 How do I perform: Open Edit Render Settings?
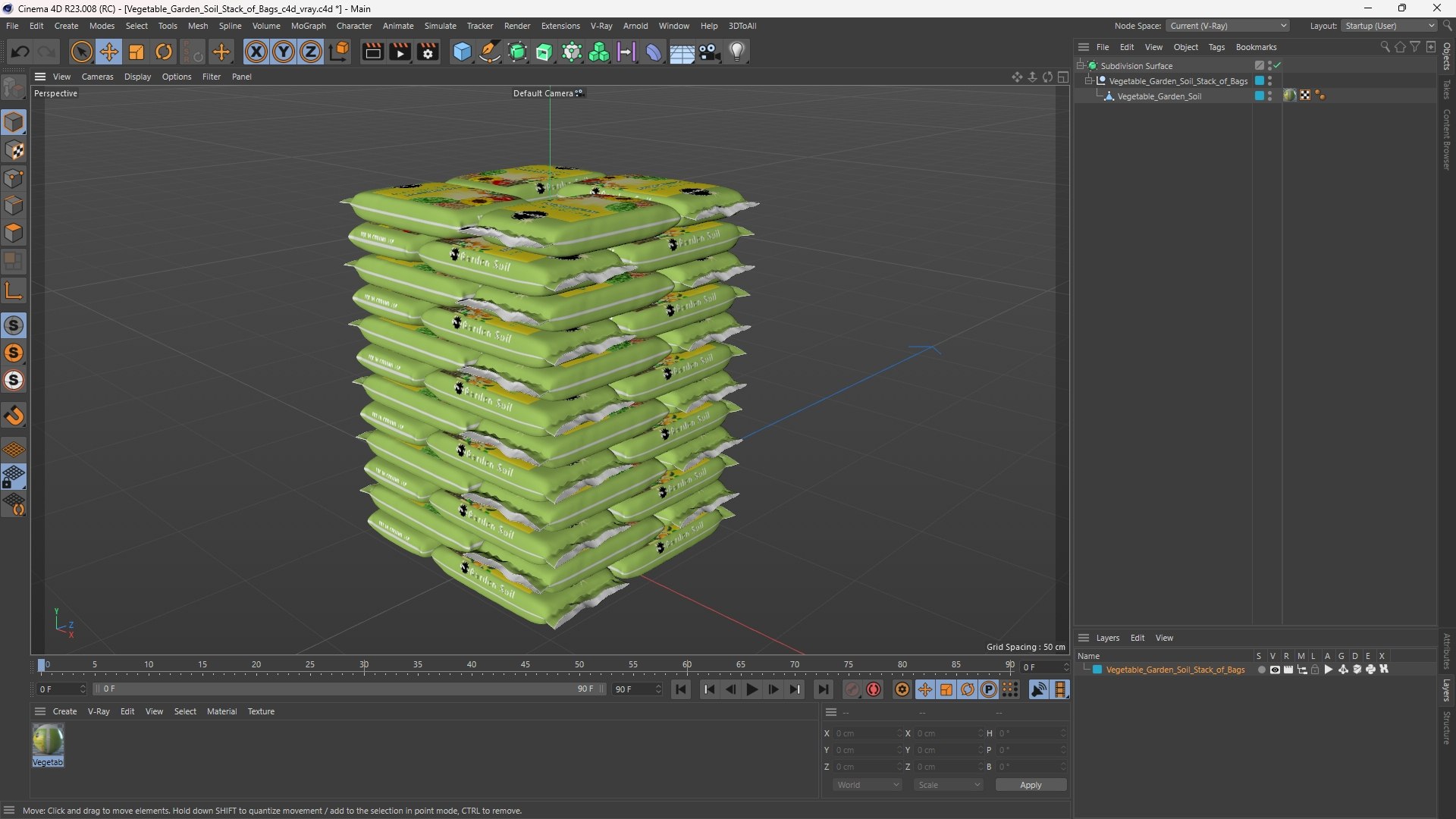(428, 52)
